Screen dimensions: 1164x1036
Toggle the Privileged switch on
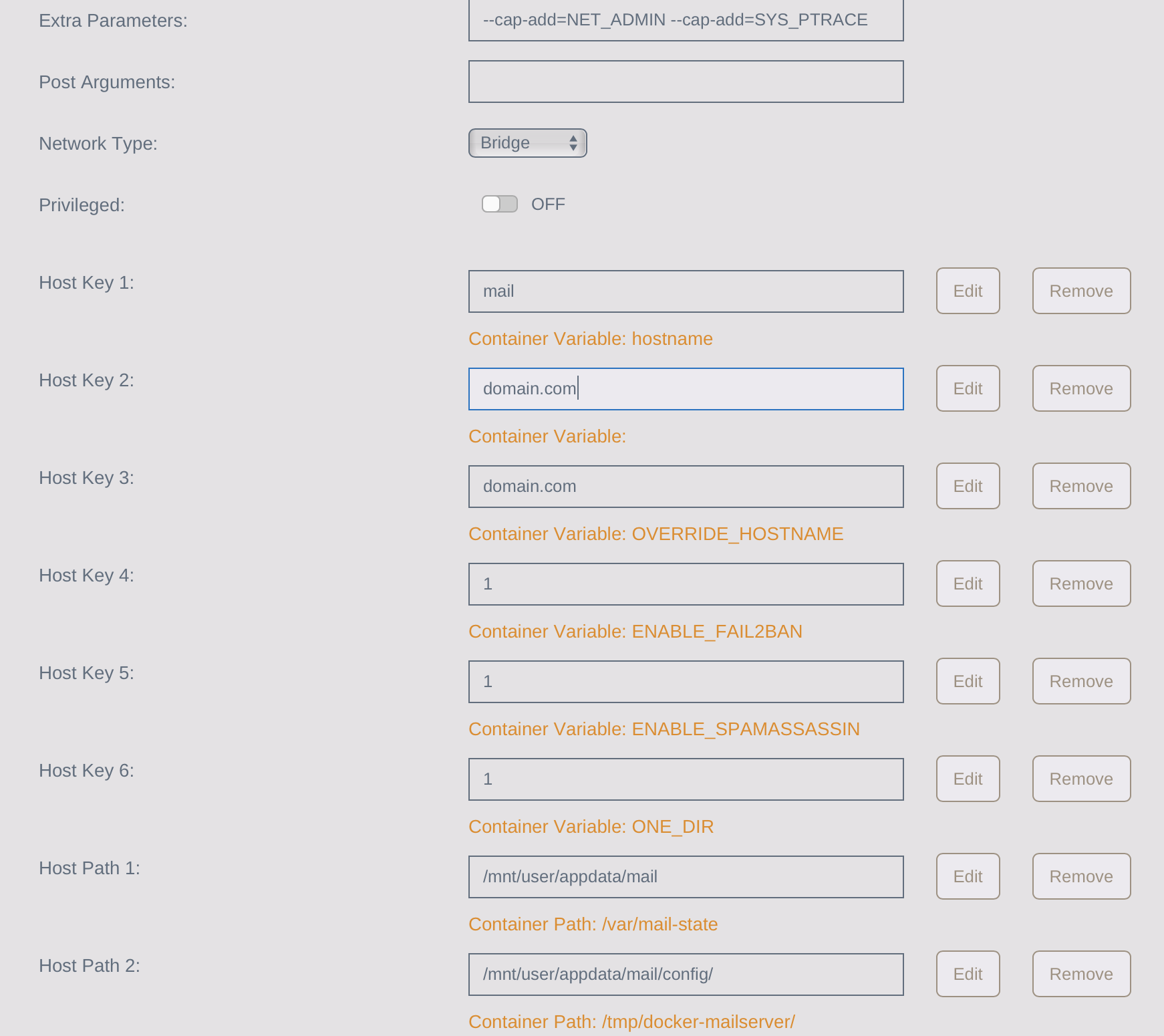coord(500,204)
